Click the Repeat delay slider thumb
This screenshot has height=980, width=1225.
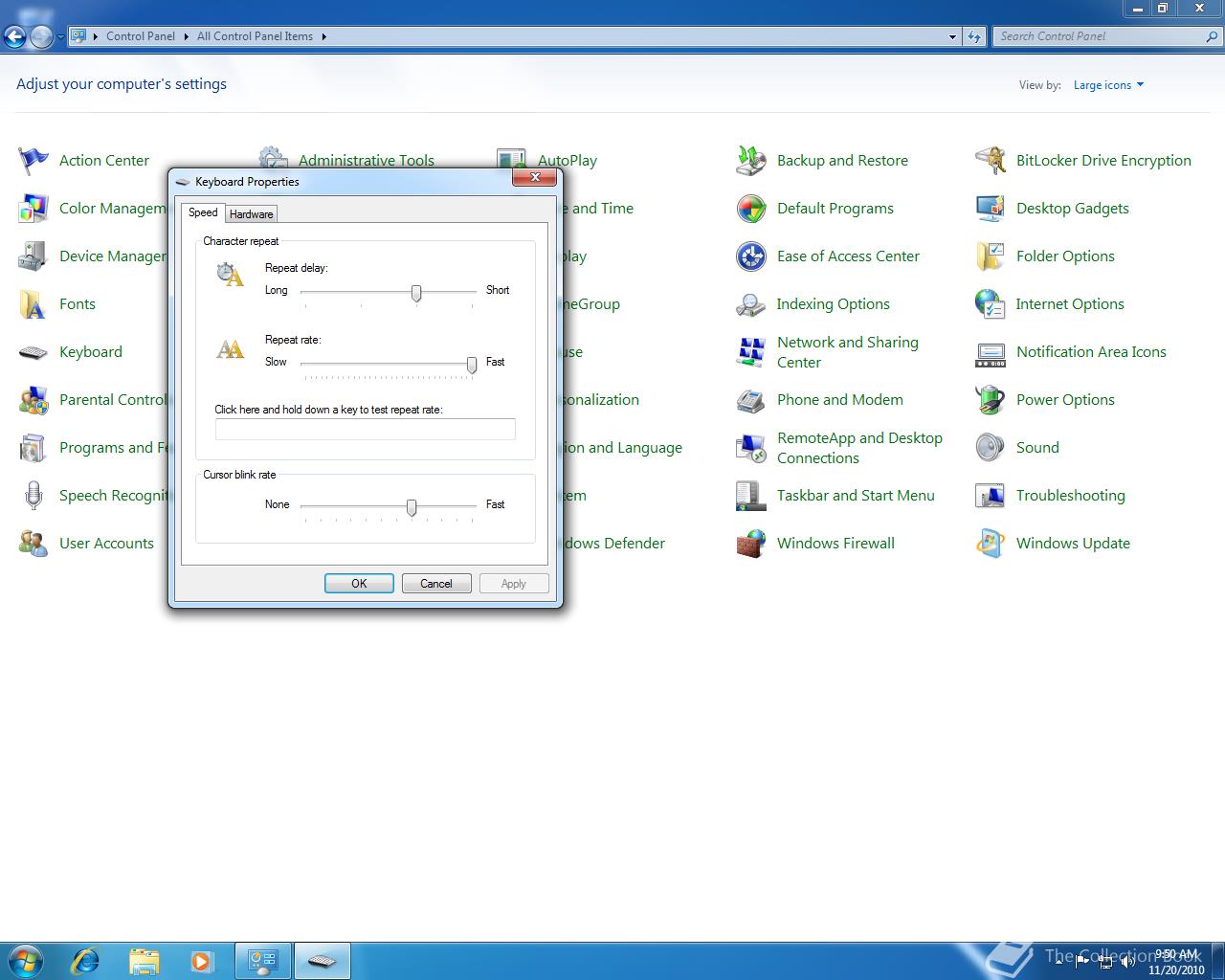(x=416, y=293)
